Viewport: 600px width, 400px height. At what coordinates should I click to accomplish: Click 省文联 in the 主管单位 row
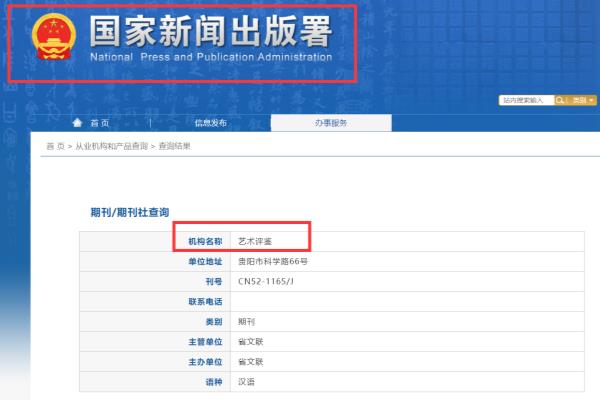tap(251, 341)
